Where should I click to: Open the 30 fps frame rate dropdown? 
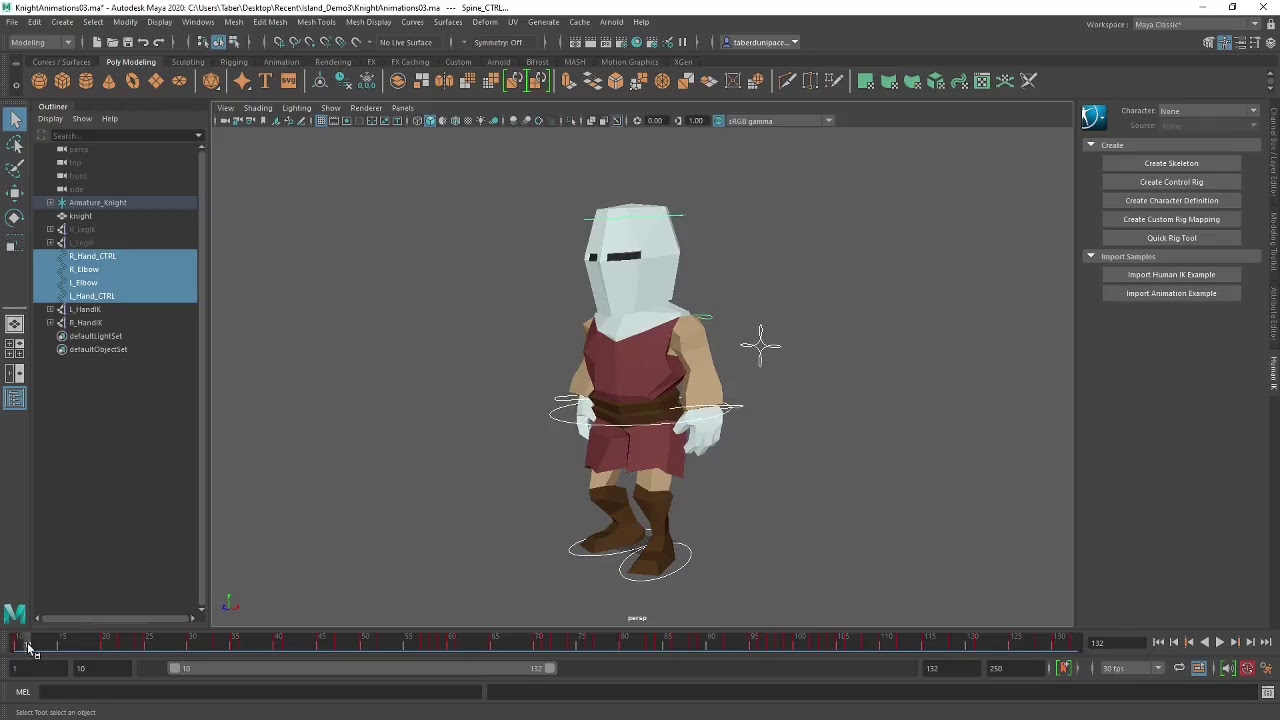1132,668
